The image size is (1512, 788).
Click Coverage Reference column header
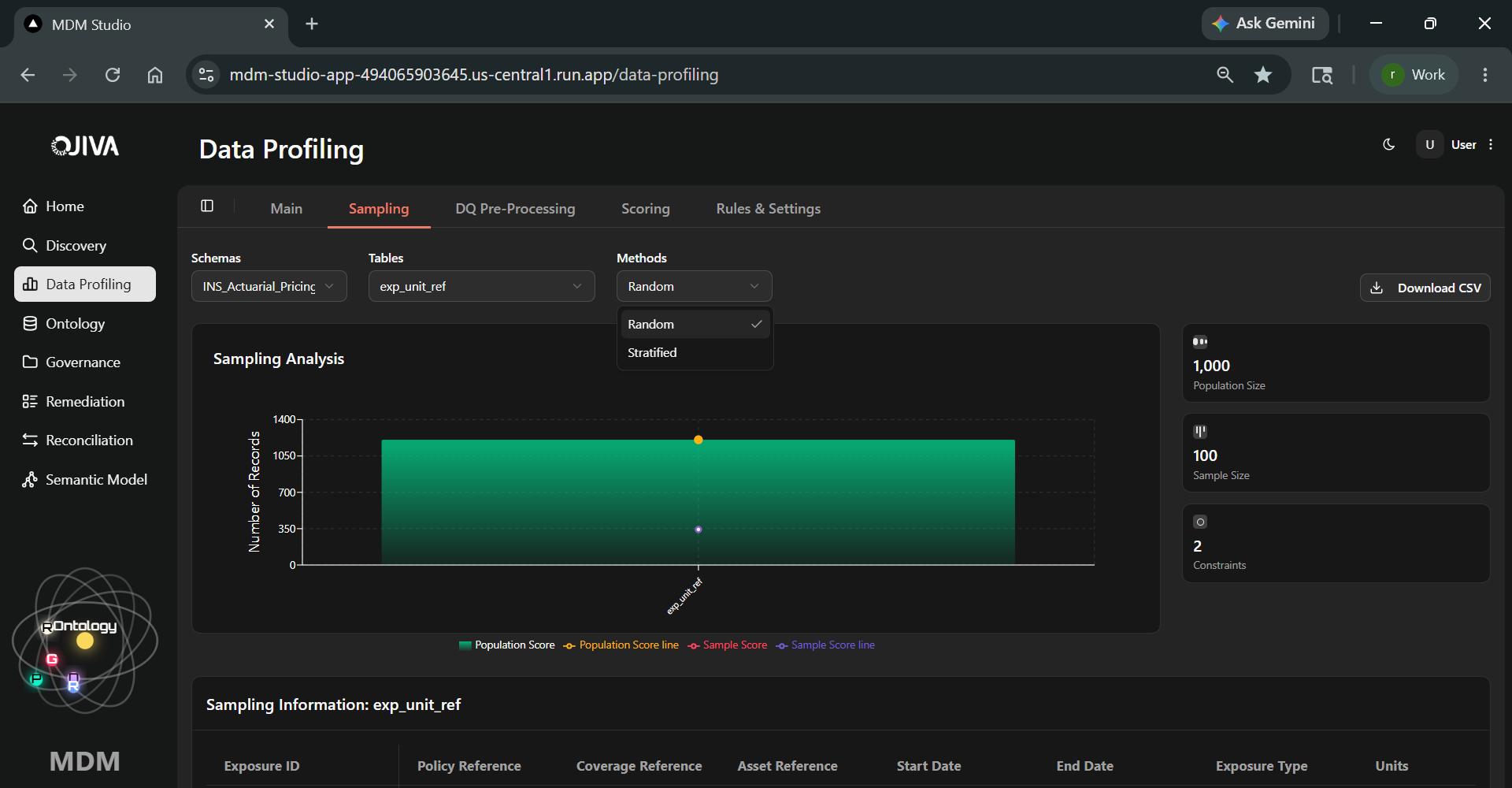(639, 766)
